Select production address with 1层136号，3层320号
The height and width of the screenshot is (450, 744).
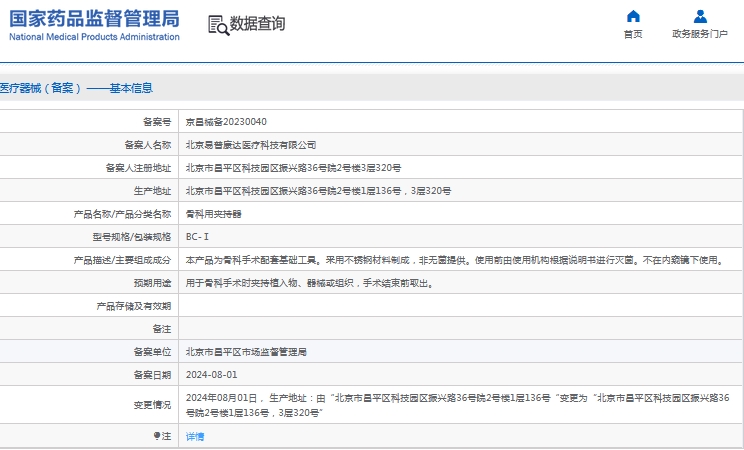[x=318, y=191]
